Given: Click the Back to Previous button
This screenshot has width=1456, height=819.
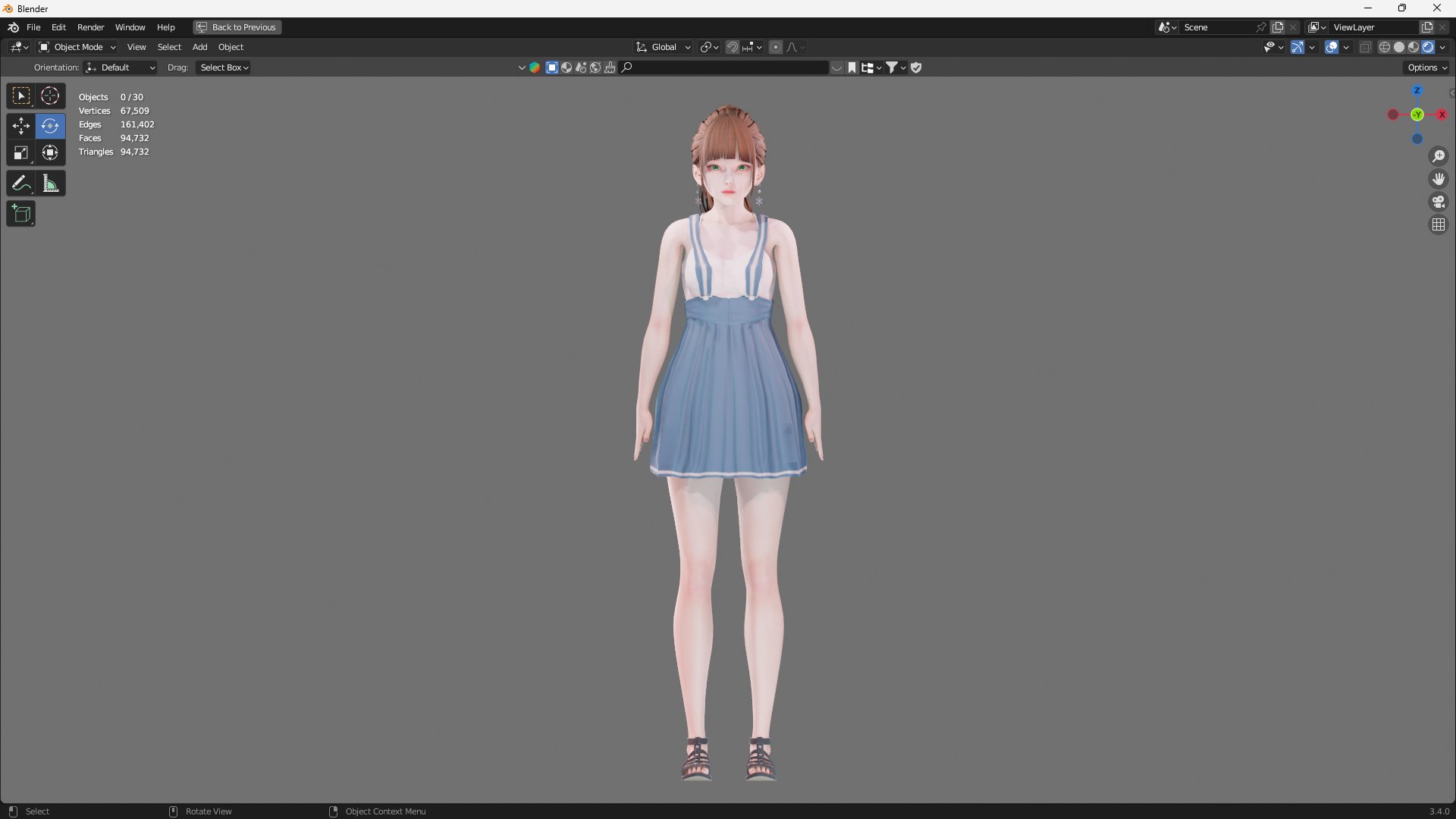Looking at the screenshot, I should tap(237, 27).
